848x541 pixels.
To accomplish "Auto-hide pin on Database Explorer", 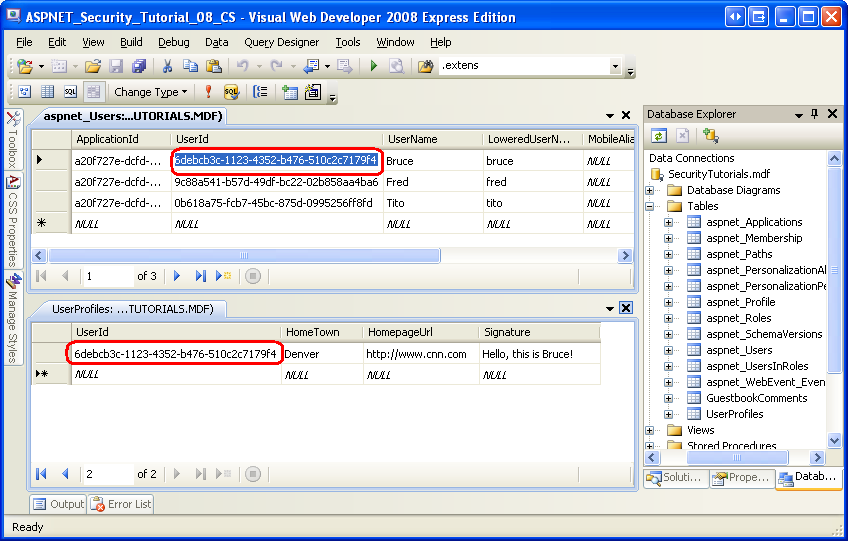I will coord(814,114).
